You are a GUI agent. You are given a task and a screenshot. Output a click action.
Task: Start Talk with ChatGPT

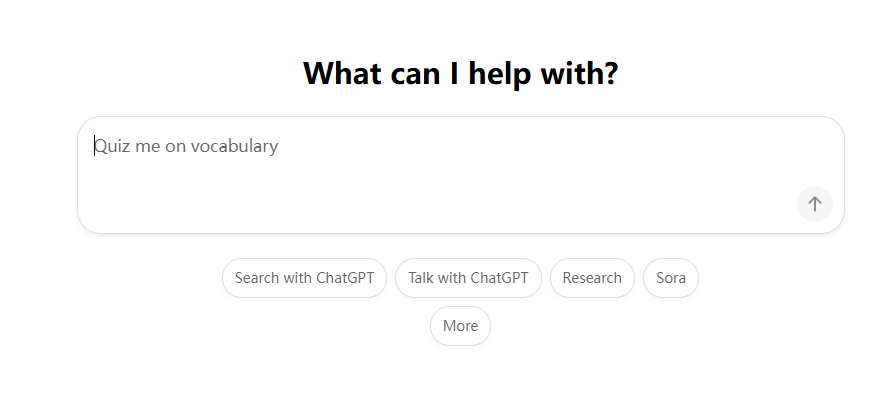(468, 278)
